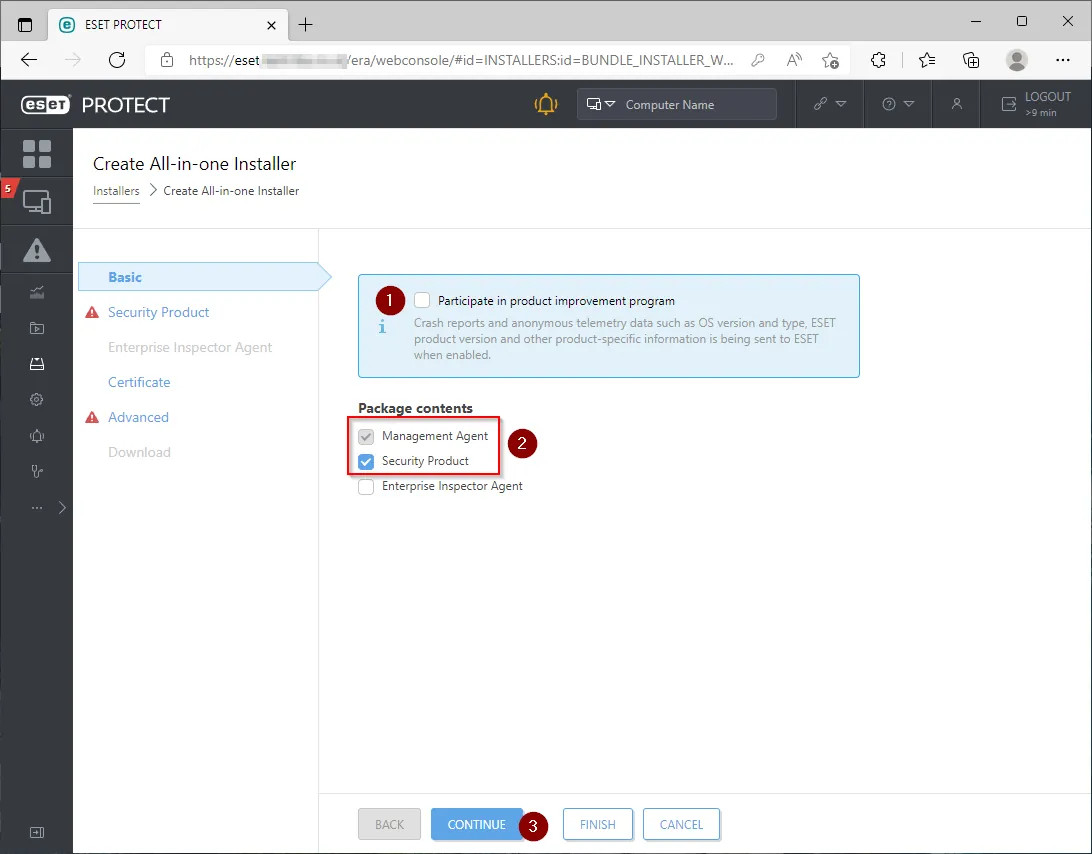Click the Create All-in-one Installer breadcrumb text
The height and width of the screenshot is (854, 1092).
click(x=231, y=191)
